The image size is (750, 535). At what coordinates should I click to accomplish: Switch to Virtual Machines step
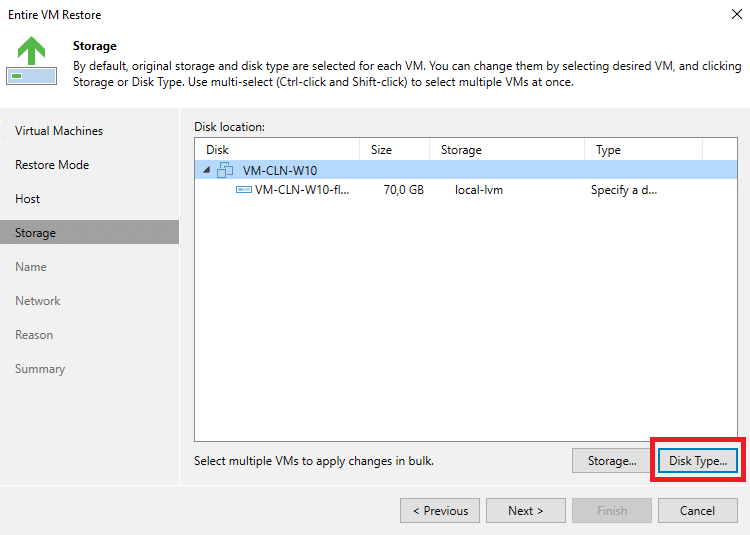pyautogui.click(x=59, y=131)
